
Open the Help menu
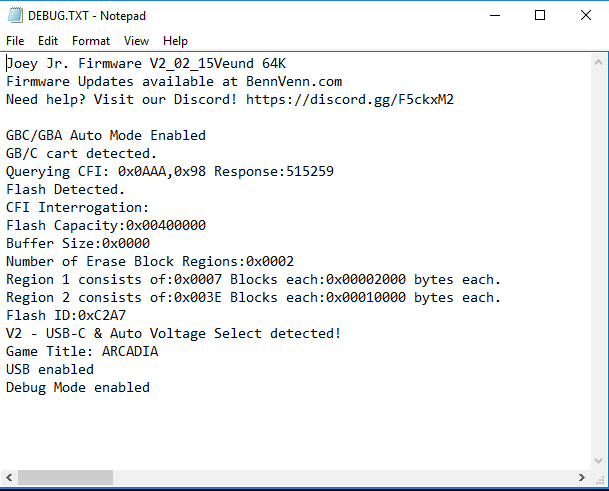click(175, 41)
